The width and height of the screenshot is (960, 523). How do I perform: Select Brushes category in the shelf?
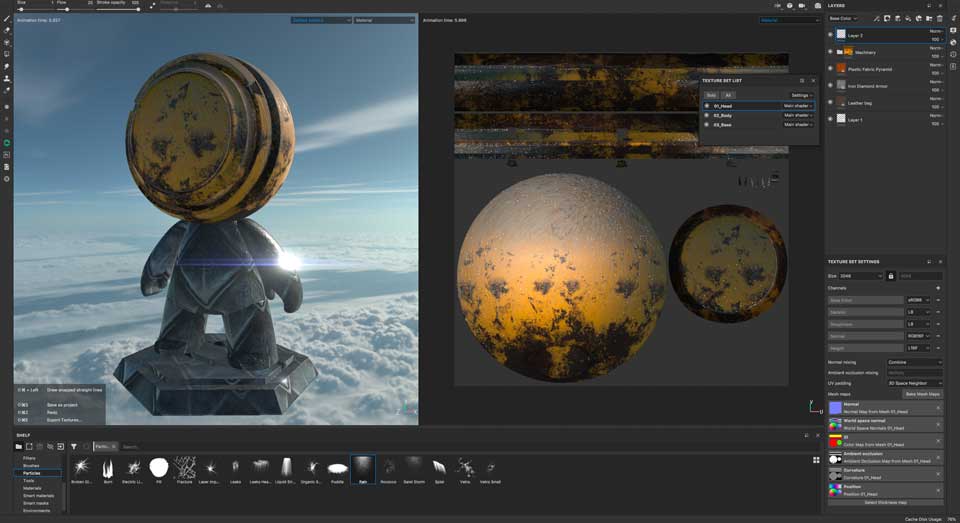click(x=31, y=465)
